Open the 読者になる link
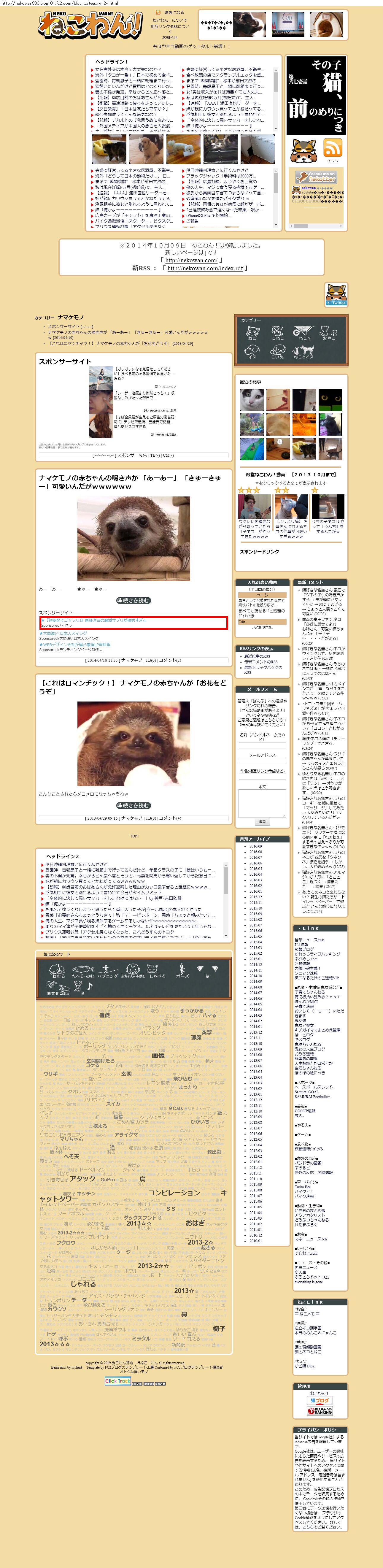This screenshot has width=383, height=1568. (174, 12)
